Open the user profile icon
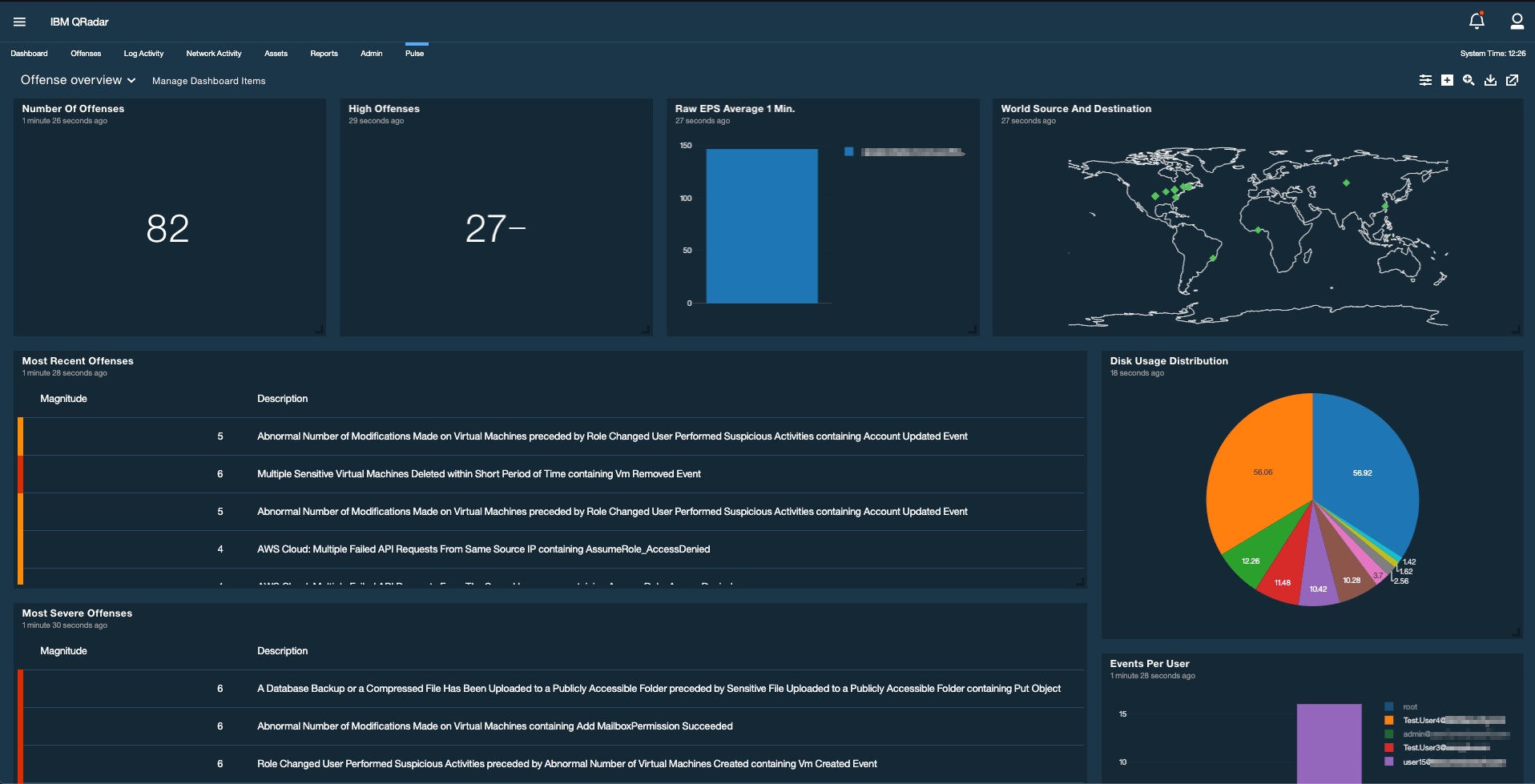The width and height of the screenshot is (1535, 784). coord(1517,22)
